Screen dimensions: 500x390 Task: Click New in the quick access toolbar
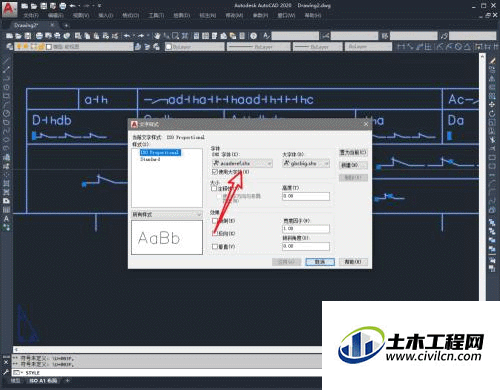[x=25, y=6]
